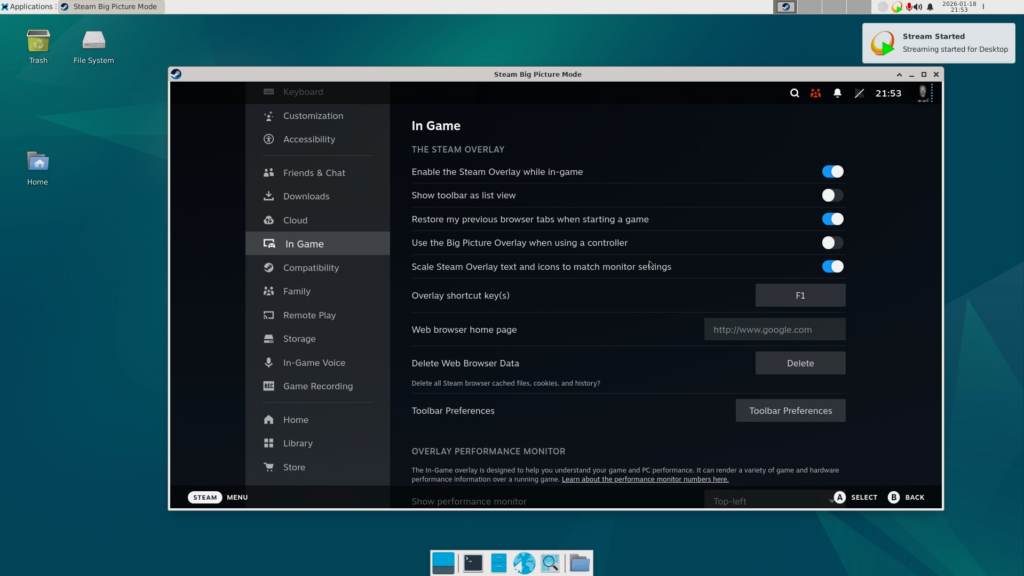Screen dimensions: 1024x576
Task: Toggle Scale Steam Overlay text and icons setting
Action: tap(833, 266)
